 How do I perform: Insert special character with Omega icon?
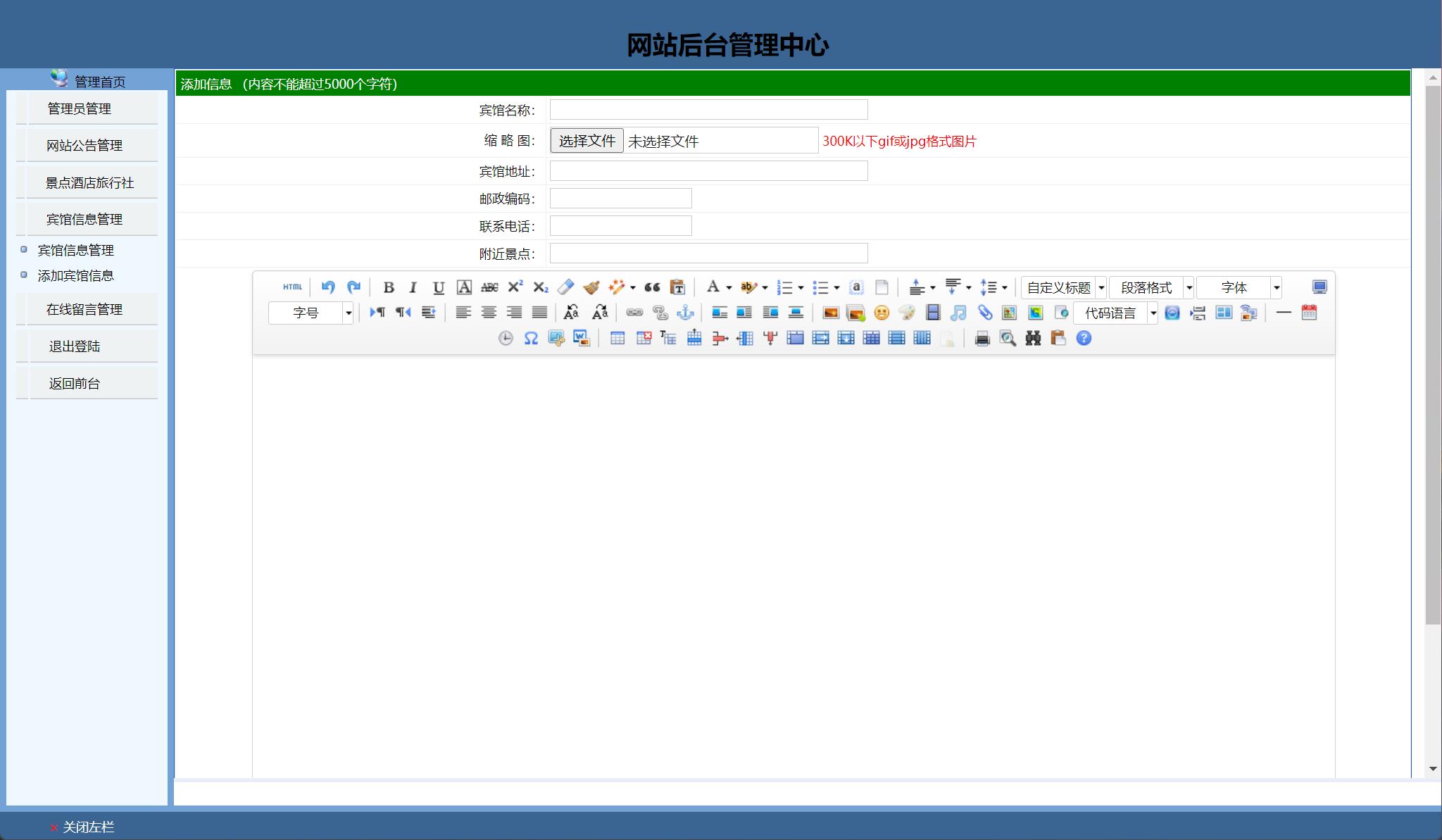(x=531, y=339)
